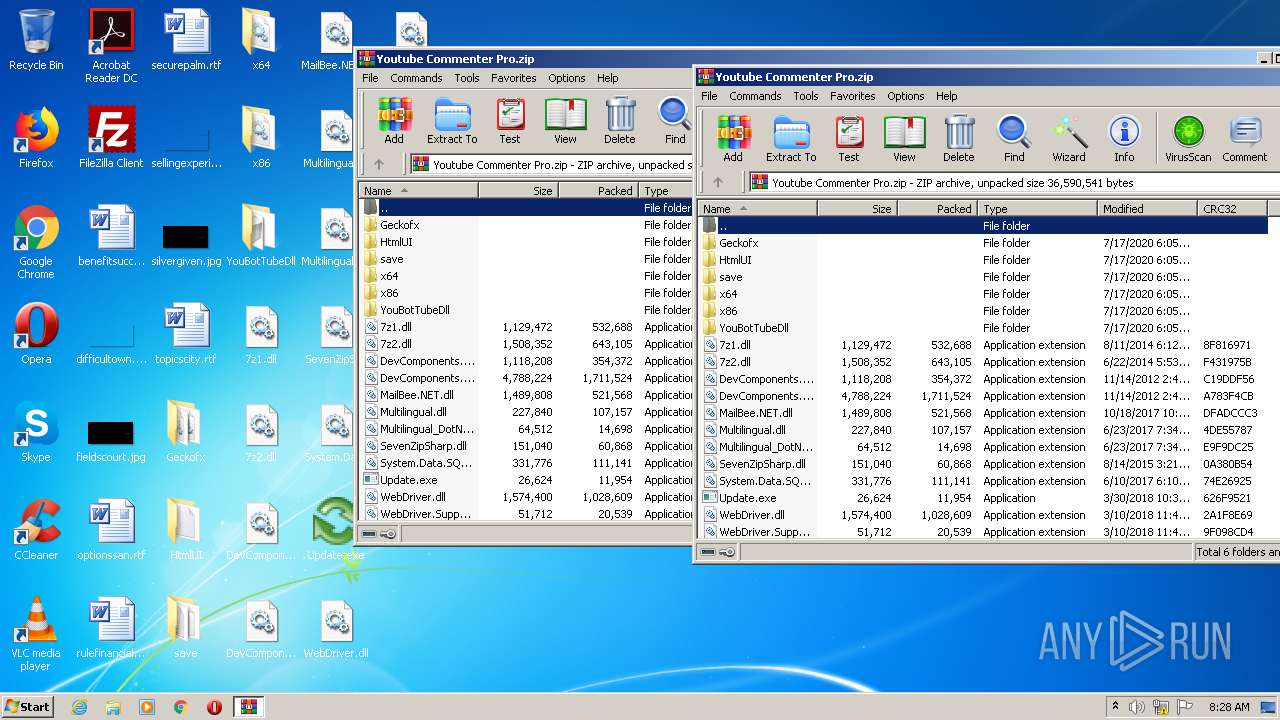
Task: Select x64 folder in back window
Action: (x=389, y=276)
